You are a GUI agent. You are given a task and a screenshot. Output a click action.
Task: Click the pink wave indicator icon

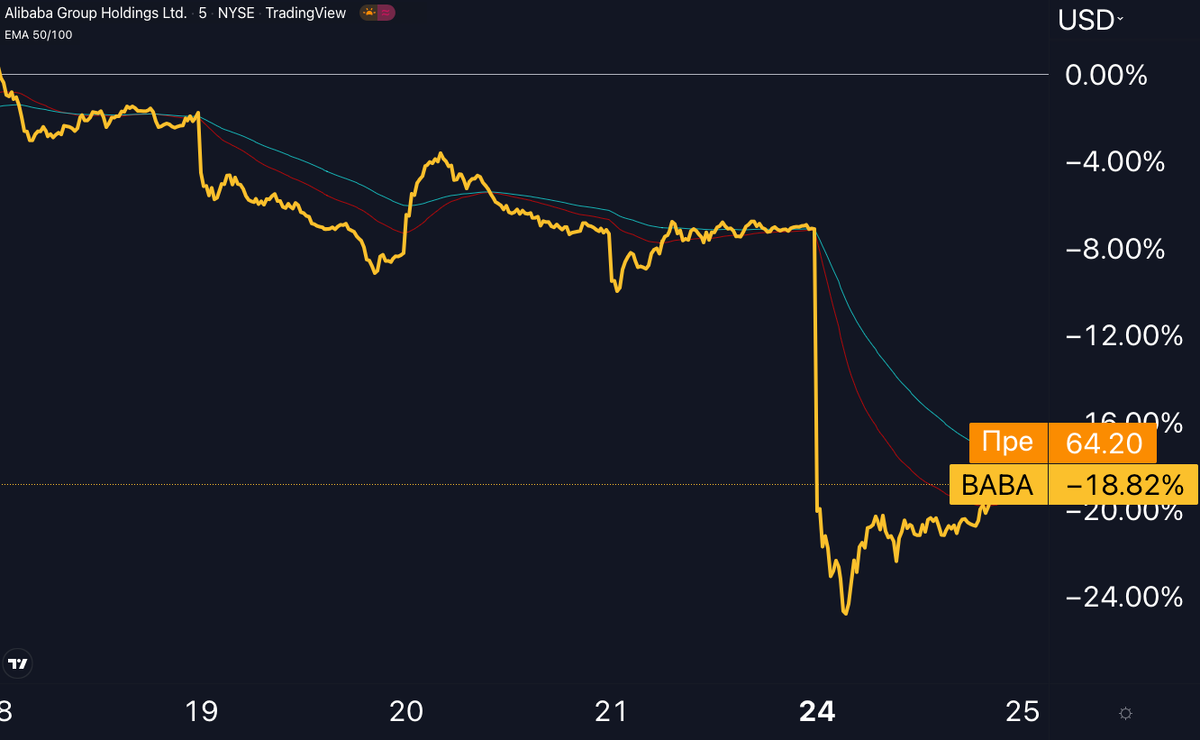pos(386,13)
